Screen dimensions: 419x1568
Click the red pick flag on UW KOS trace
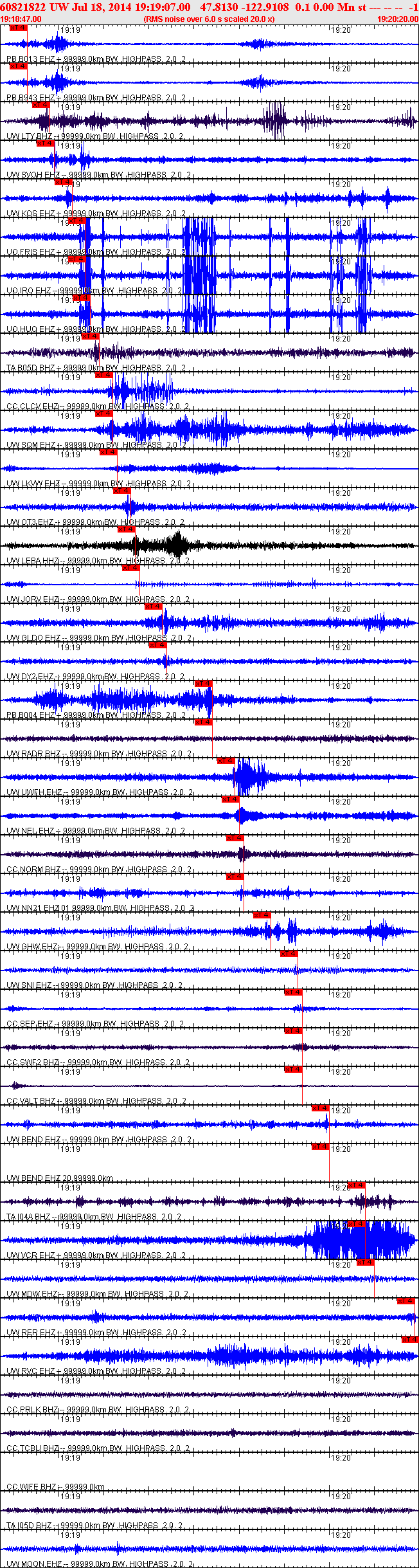point(64,182)
